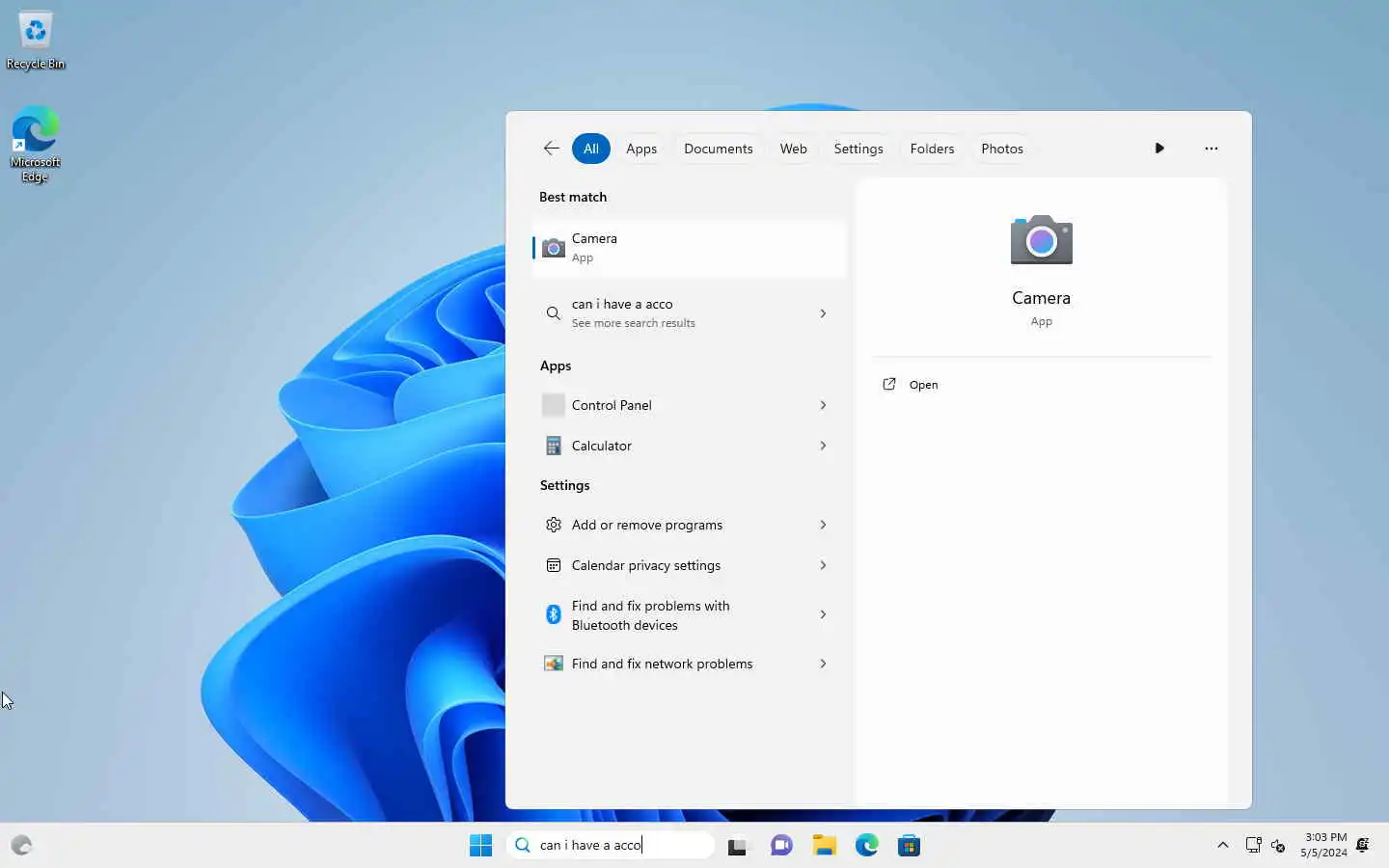Expand the 'can i have a acco' result arrow
1389x868 pixels.
(823, 313)
